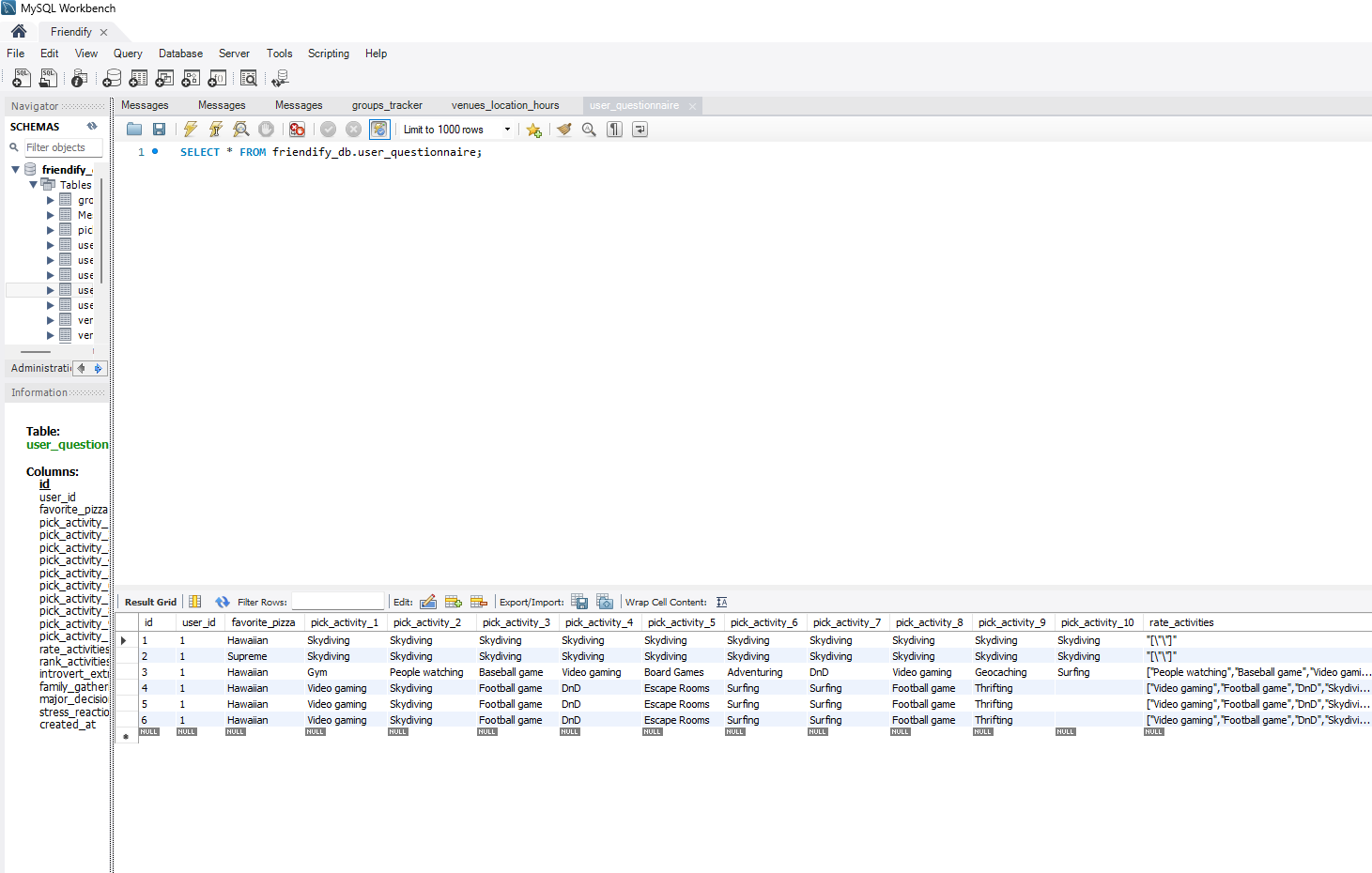
Task: Open SQL script file icon in main toolbar
Action: 48,79
